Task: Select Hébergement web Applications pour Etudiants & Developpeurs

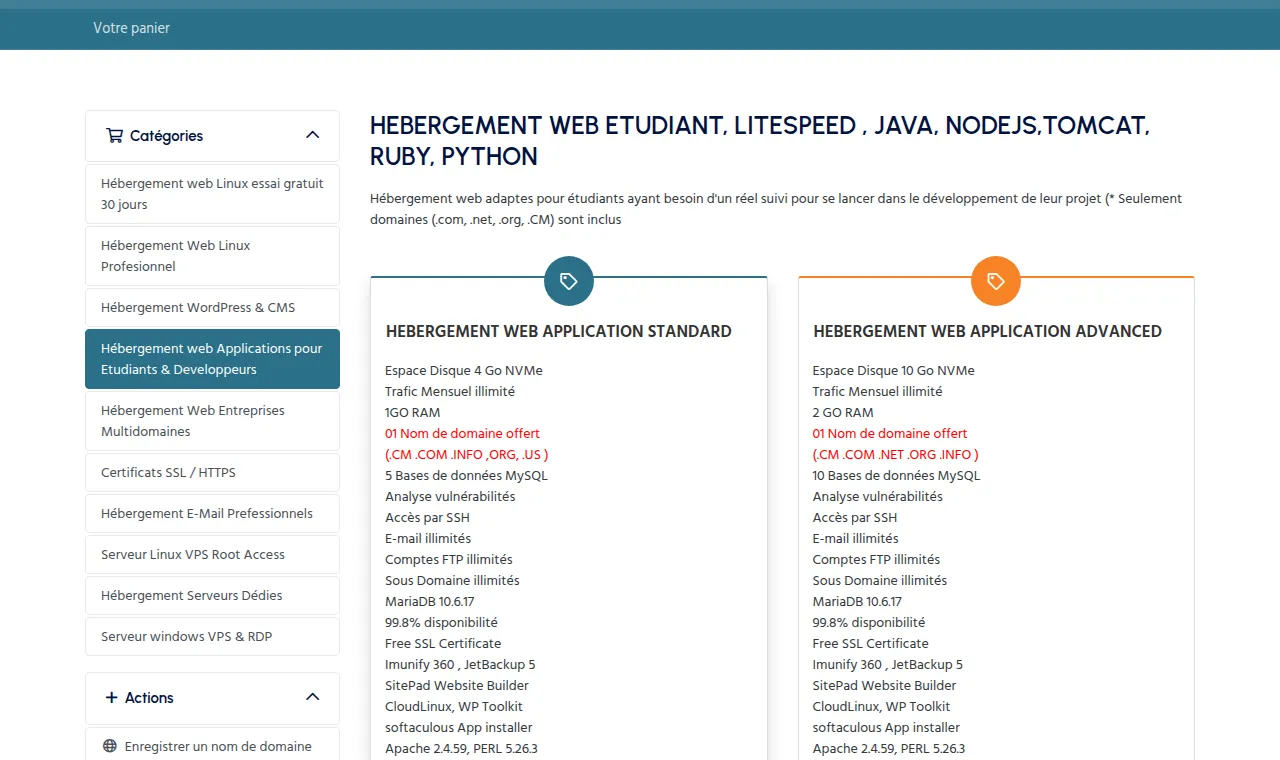Action: point(212,359)
